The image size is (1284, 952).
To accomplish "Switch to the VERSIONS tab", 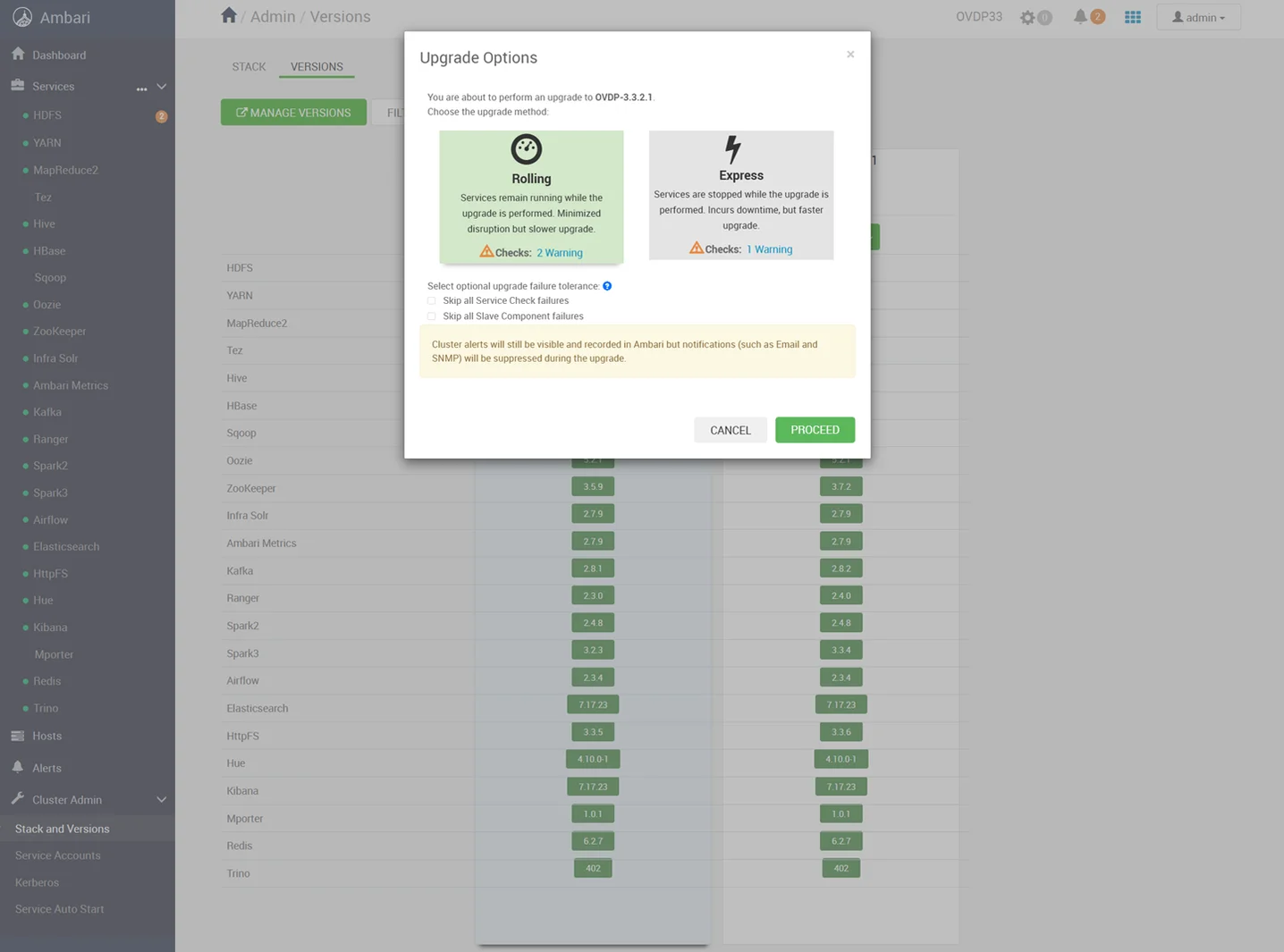I will pos(317,67).
